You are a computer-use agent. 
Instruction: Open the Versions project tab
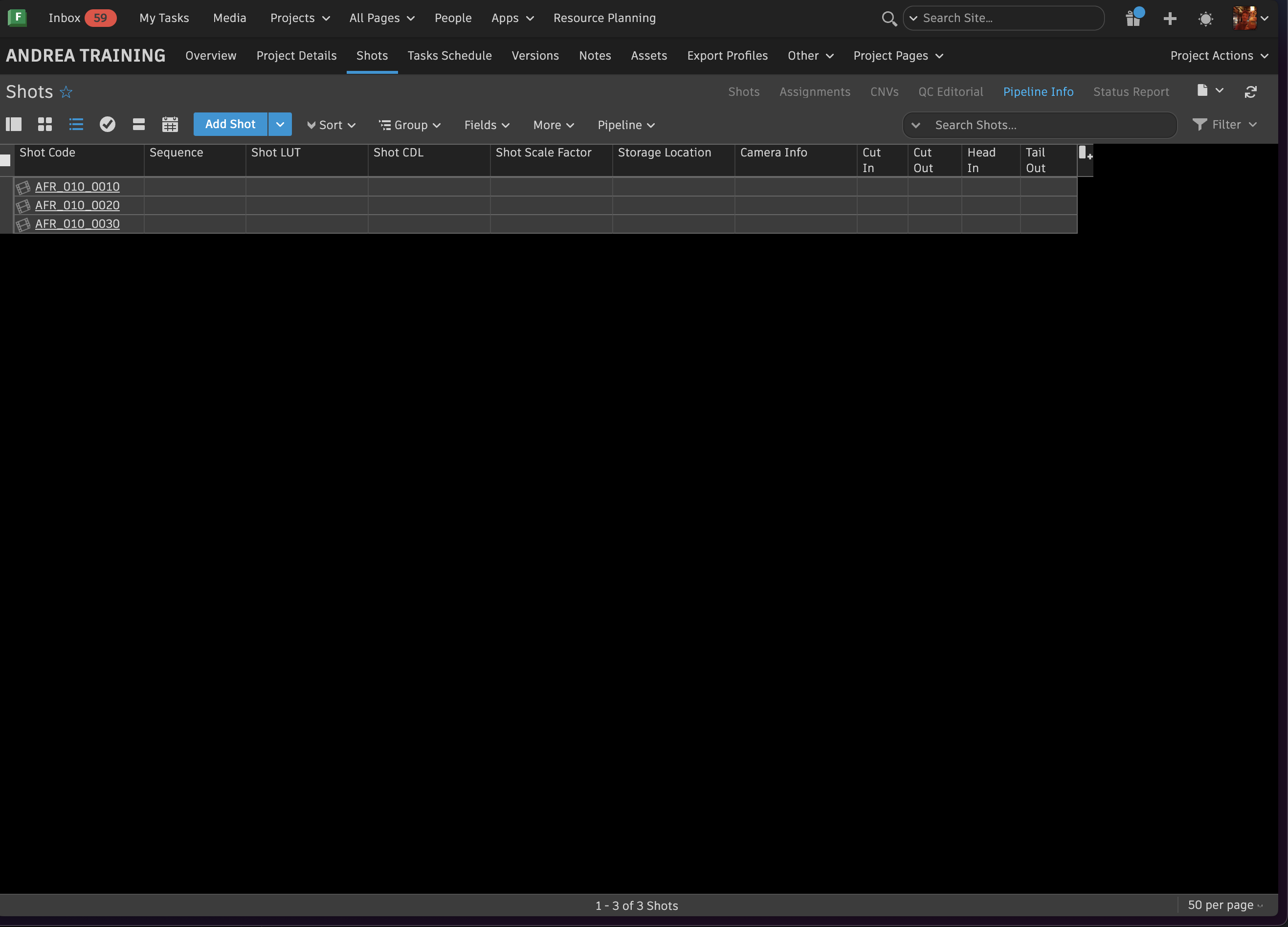(535, 56)
